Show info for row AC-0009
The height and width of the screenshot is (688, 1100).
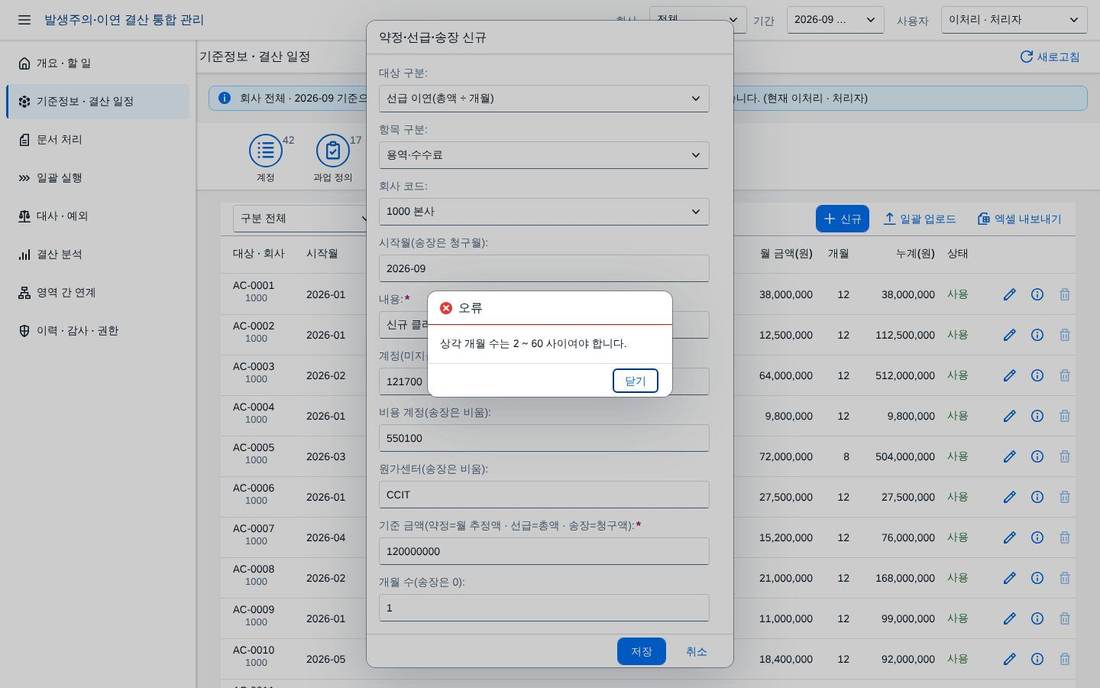[1037, 619]
